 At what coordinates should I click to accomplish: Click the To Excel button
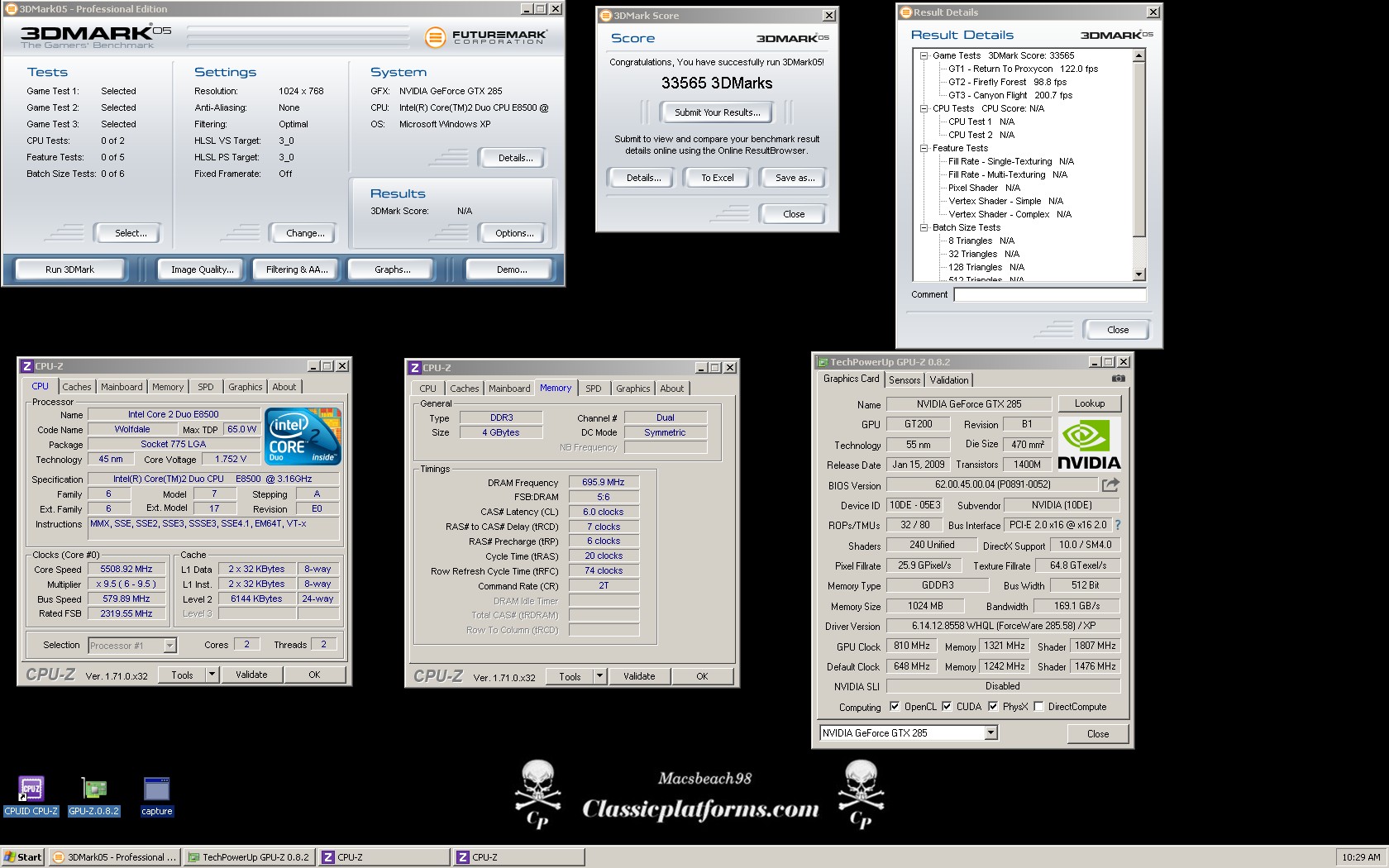718,178
